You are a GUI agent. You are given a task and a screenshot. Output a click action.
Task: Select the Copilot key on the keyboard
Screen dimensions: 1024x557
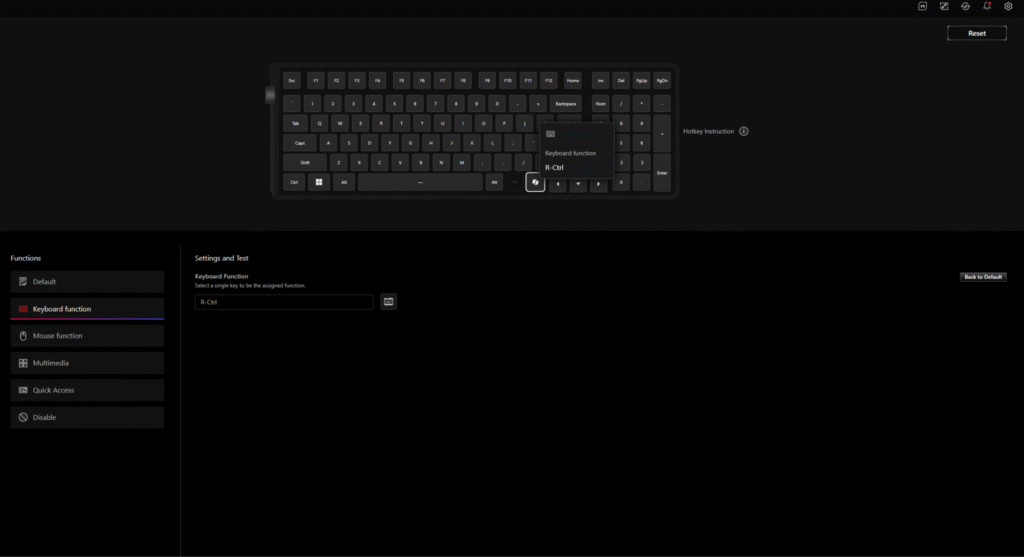click(535, 183)
